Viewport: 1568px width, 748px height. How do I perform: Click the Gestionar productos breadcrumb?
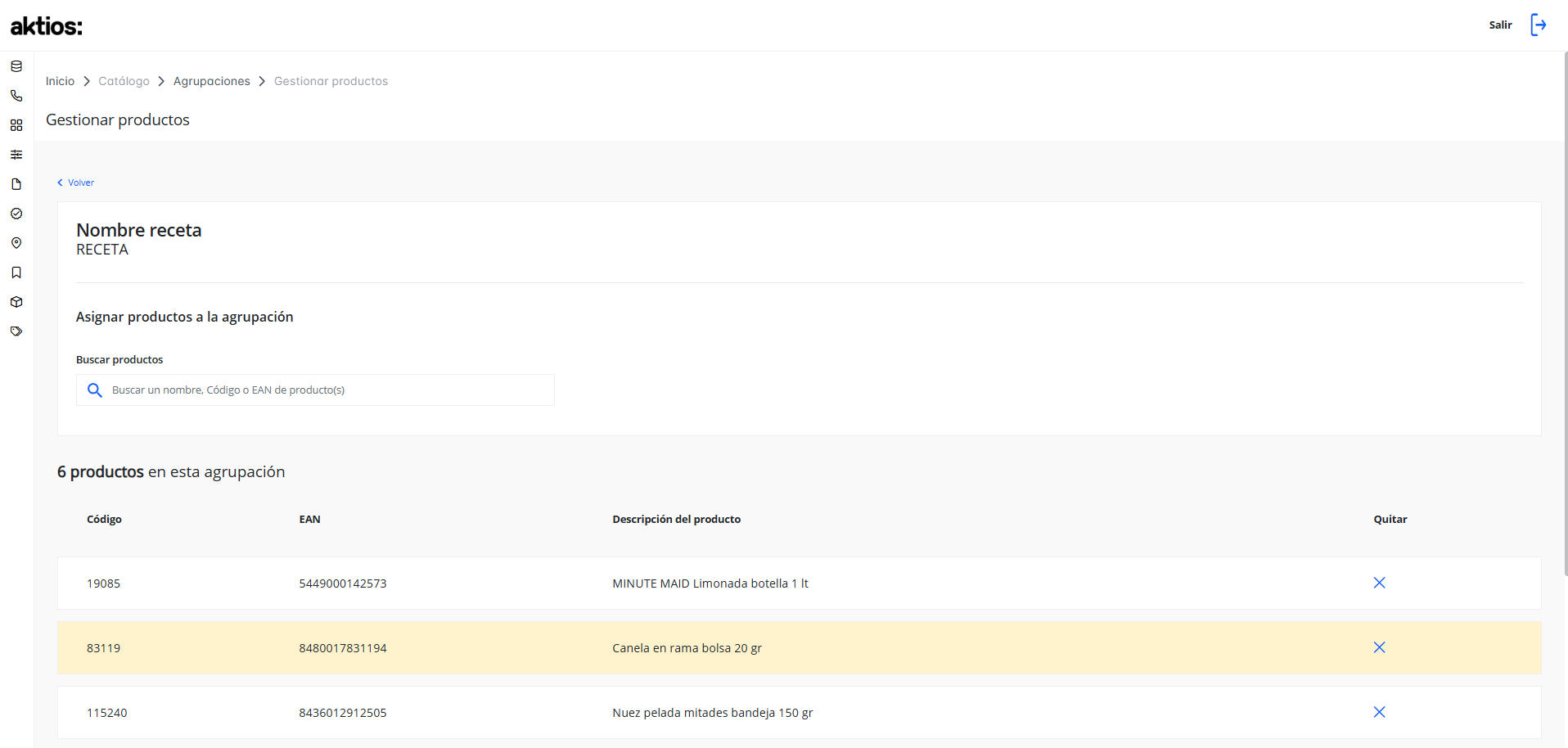coord(331,81)
